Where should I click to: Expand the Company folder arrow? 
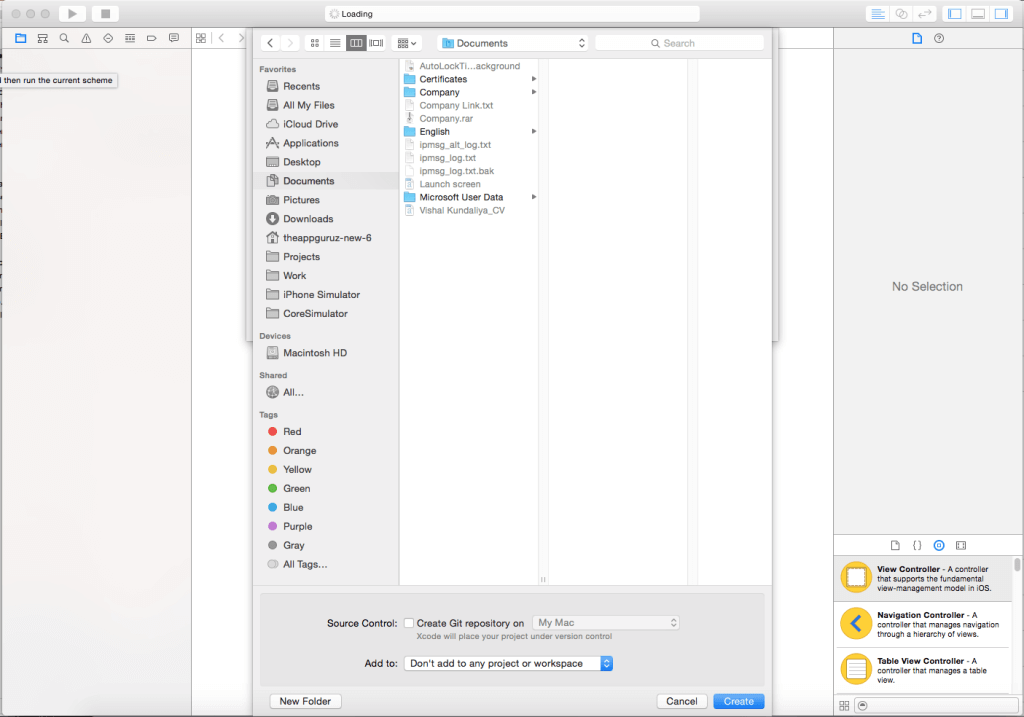534,92
